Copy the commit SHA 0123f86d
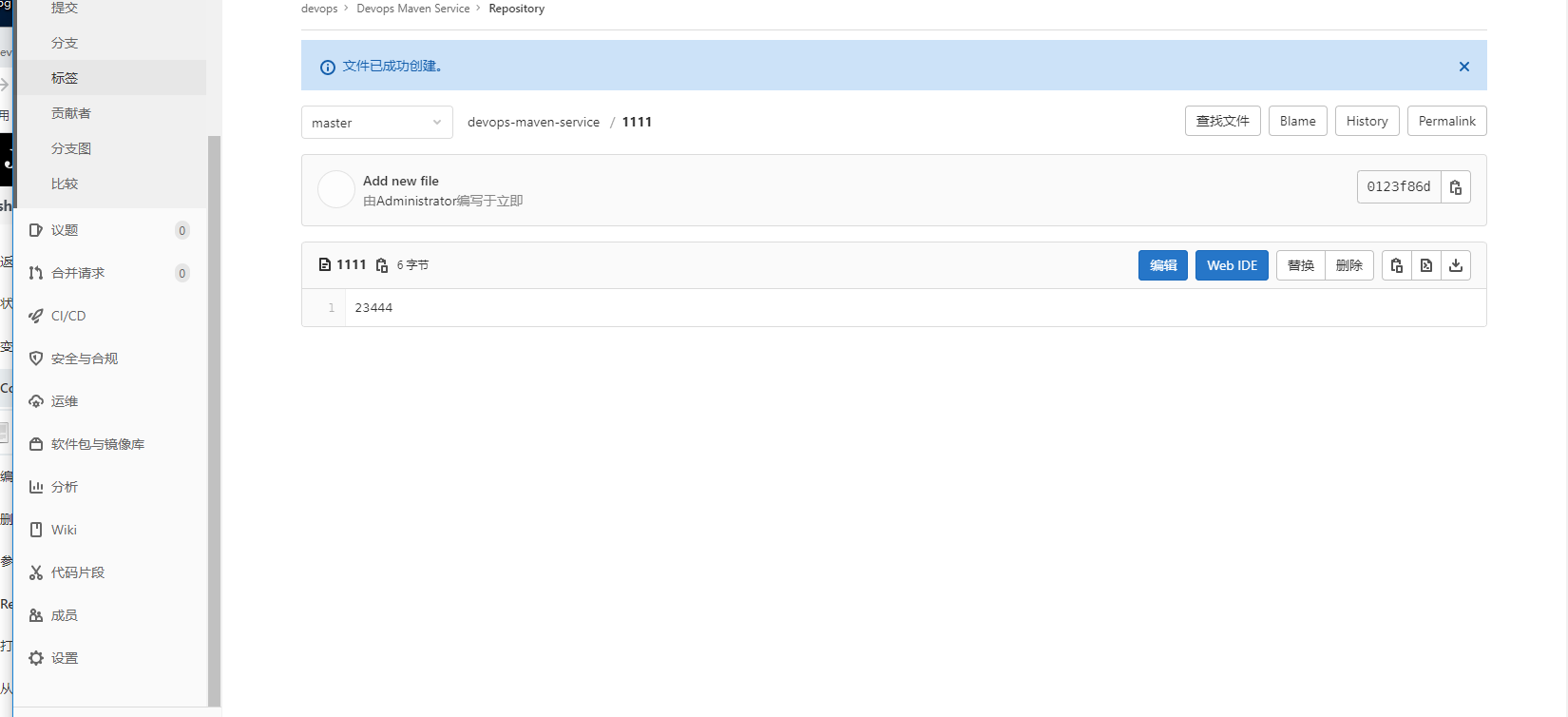The width and height of the screenshot is (1568, 717). click(1455, 187)
